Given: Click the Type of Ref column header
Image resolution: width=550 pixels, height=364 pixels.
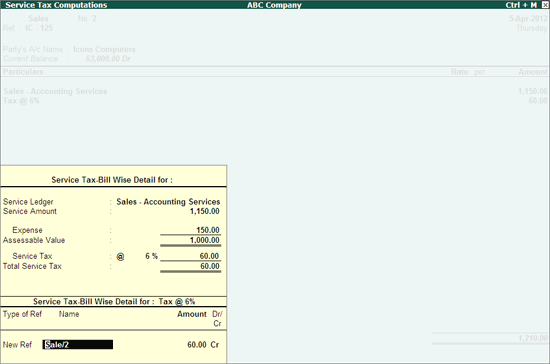Looking at the screenshot, I should tap(22, 314).
